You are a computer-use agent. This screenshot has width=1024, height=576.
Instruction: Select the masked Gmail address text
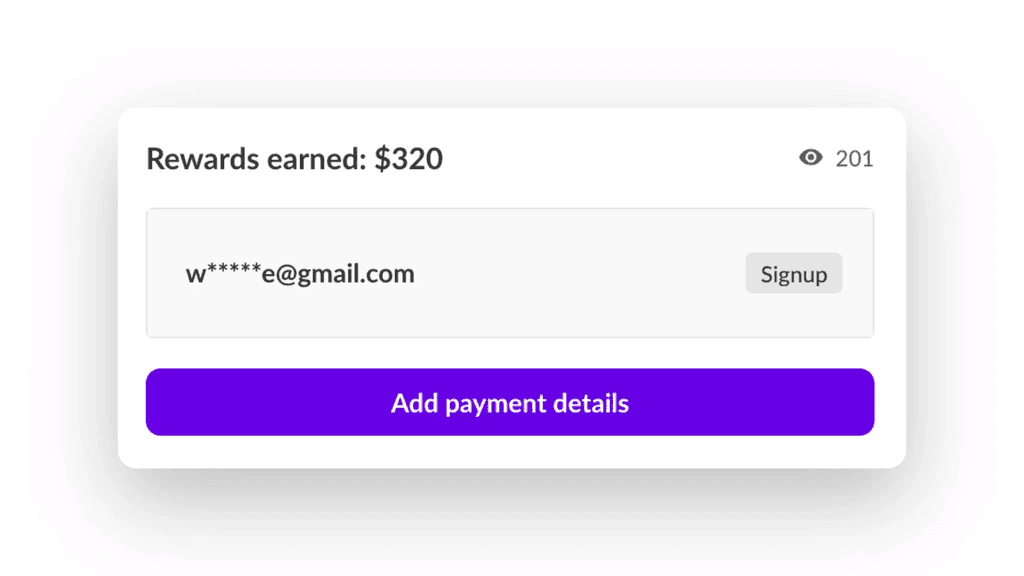(x=300, y=274)
